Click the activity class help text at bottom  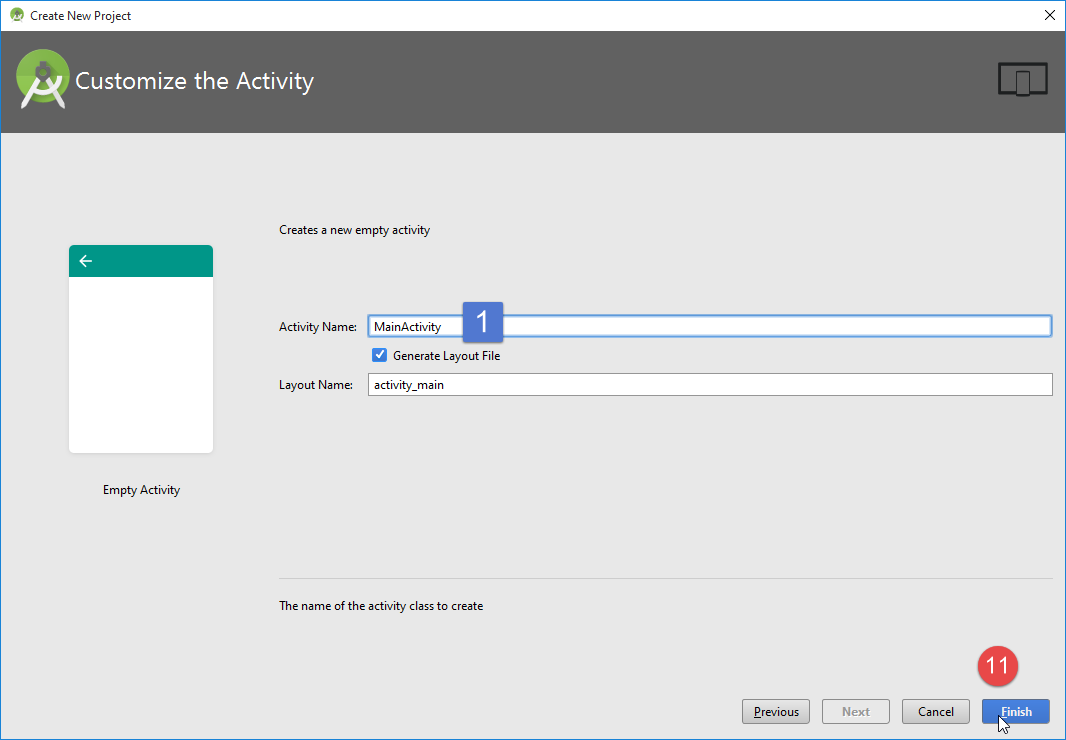pos(381,606)
